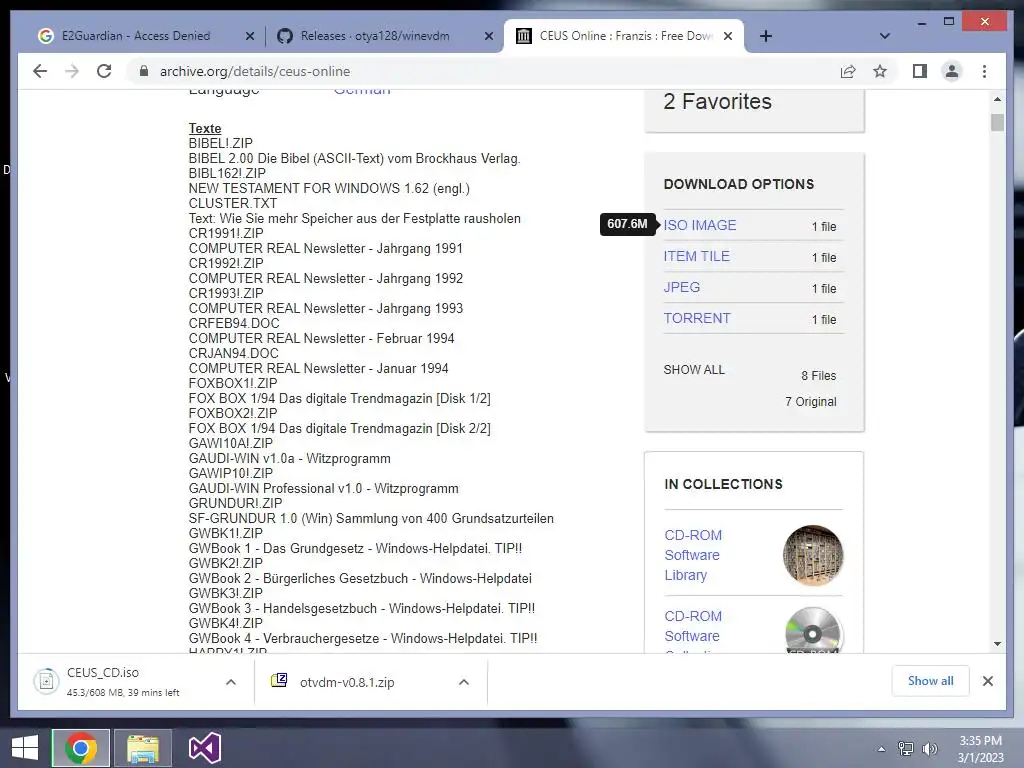The image size is (1024, 768).
Task: Click the Chrome taskbar icon
Action: [80, 748]
